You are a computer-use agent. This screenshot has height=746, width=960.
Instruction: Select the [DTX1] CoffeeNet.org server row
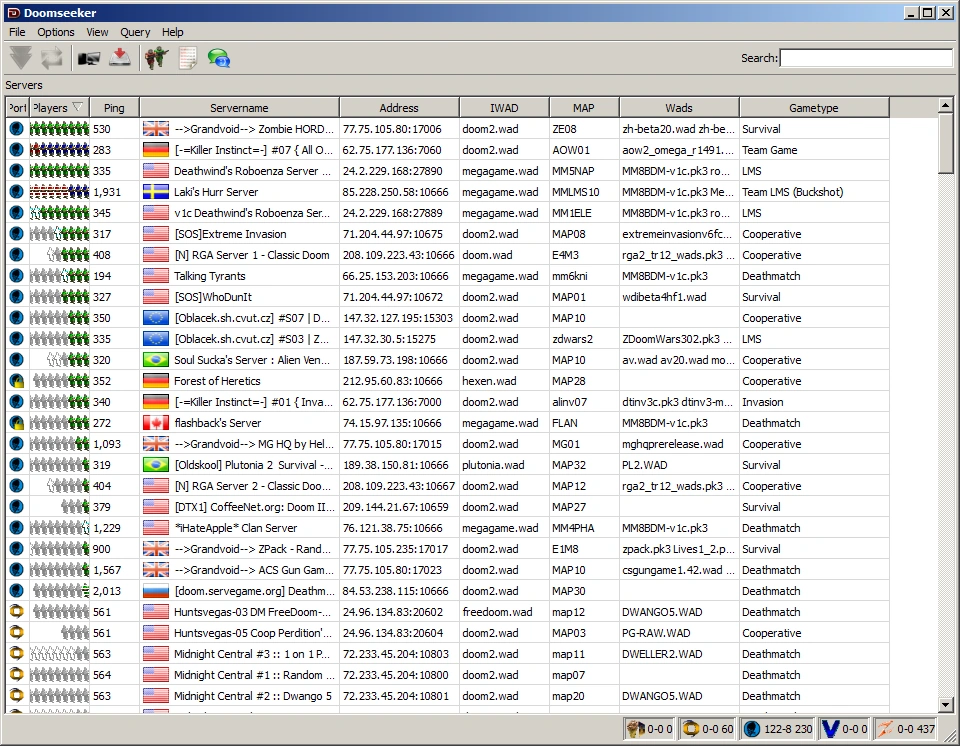click(447, 507)
